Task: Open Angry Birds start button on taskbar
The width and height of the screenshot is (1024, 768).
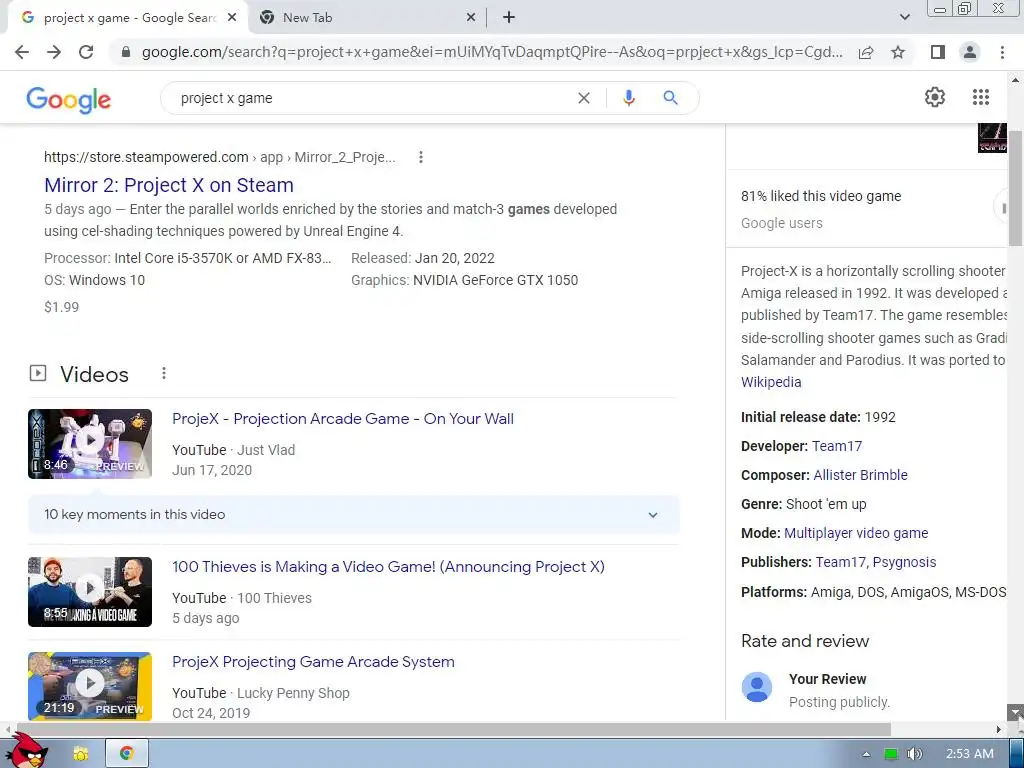Action: pos(27,751)
